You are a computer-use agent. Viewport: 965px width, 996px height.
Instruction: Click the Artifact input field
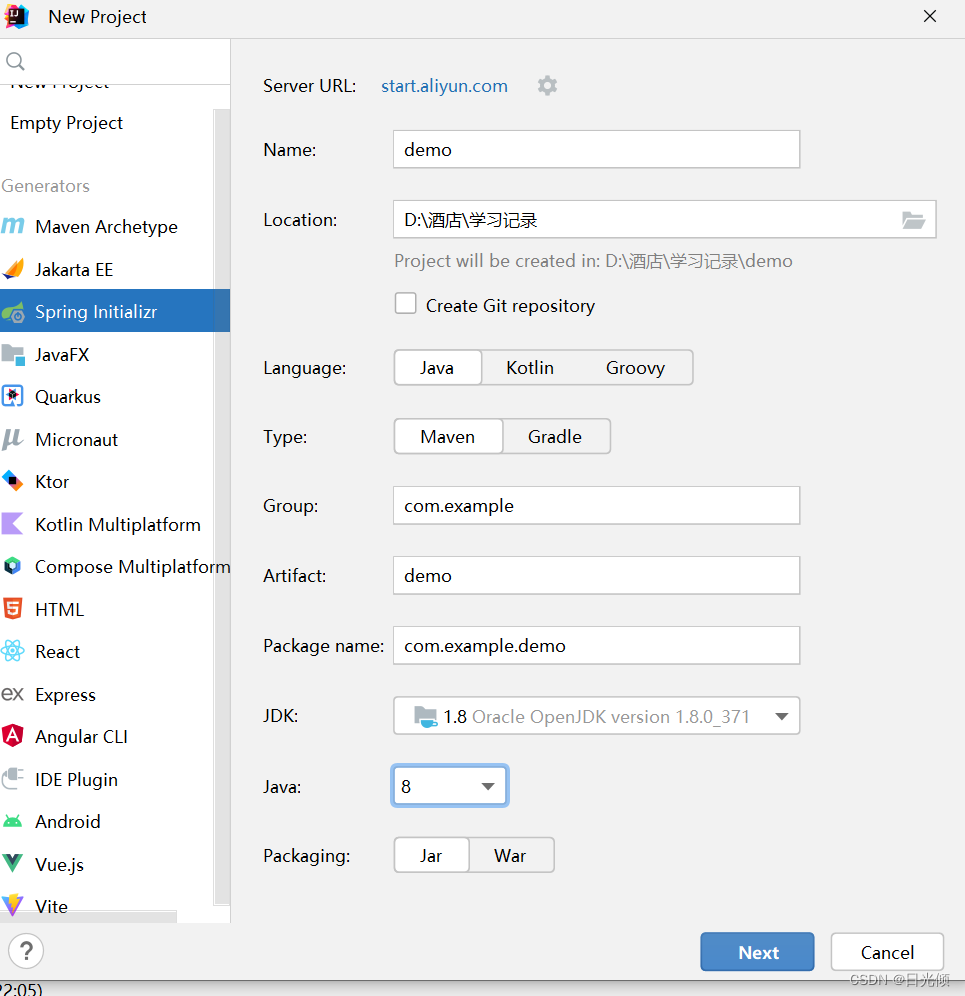(597, 575)
